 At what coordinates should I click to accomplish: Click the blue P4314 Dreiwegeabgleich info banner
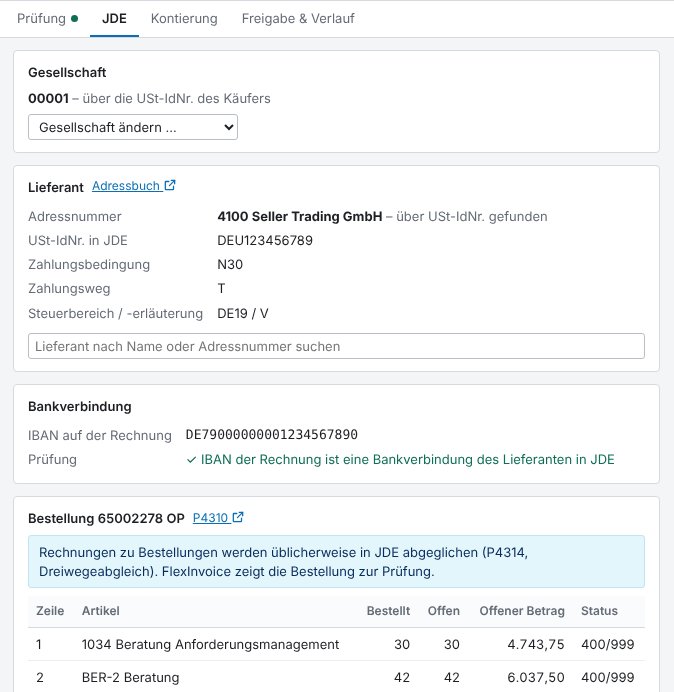336,562
